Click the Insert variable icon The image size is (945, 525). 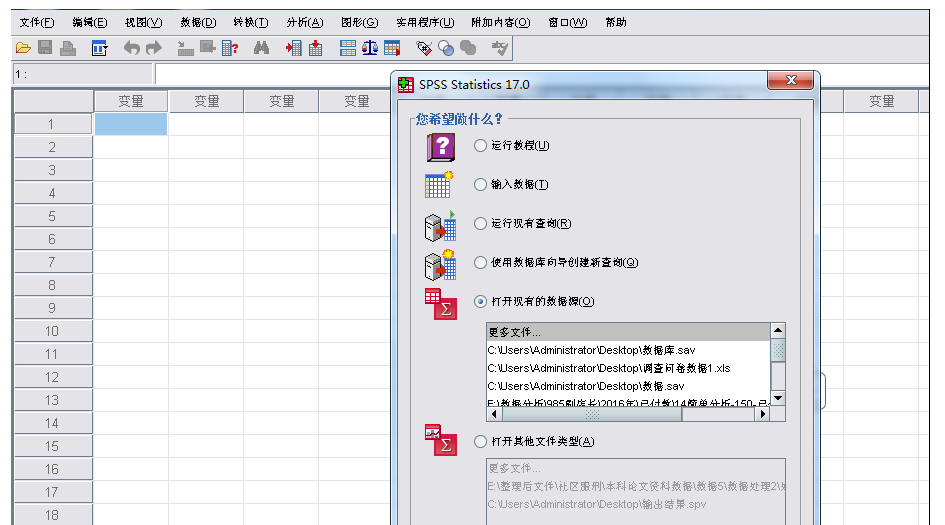[x=316, y=48]
